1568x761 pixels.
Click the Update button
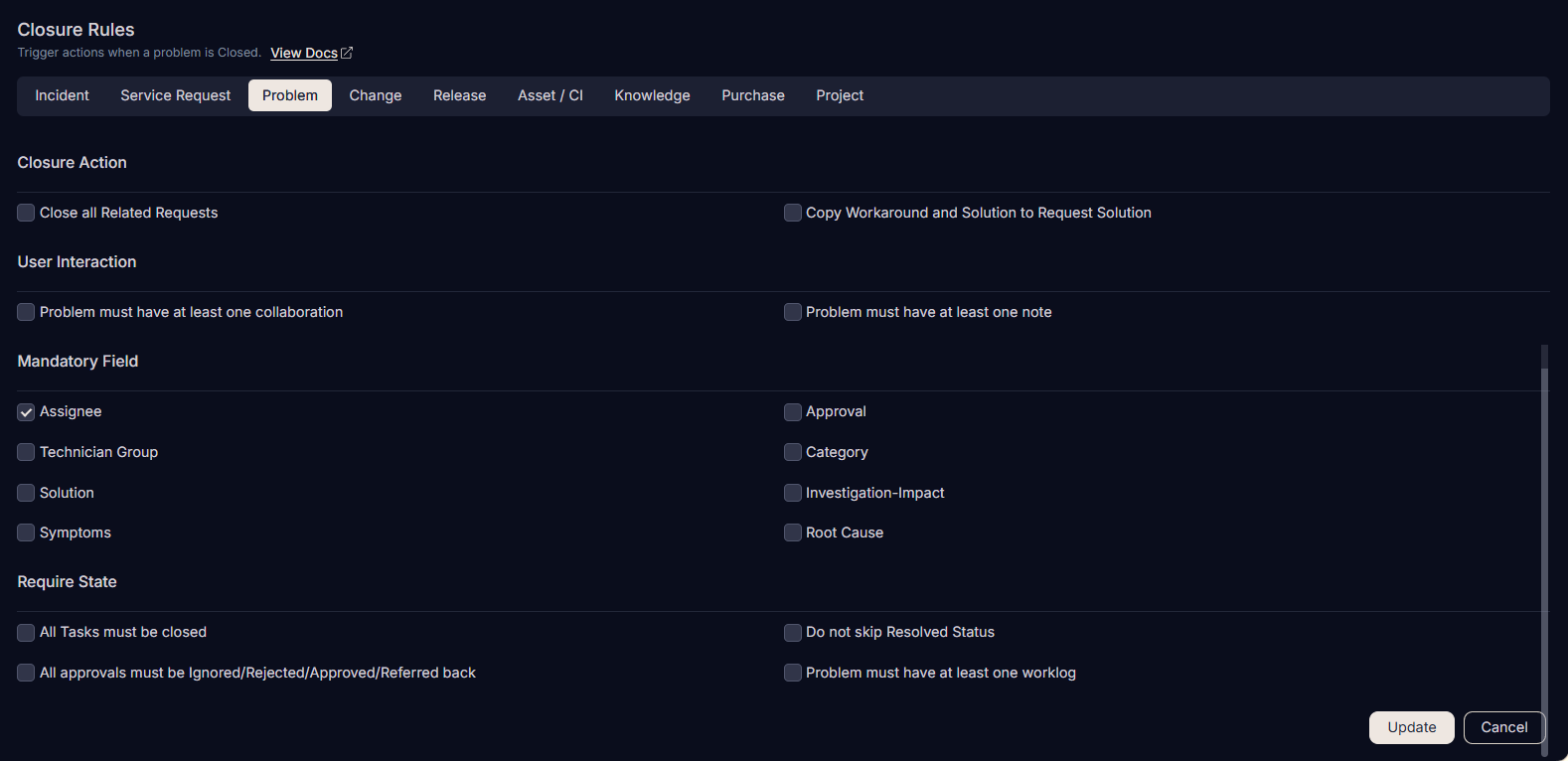click(x=1412, y=727)
